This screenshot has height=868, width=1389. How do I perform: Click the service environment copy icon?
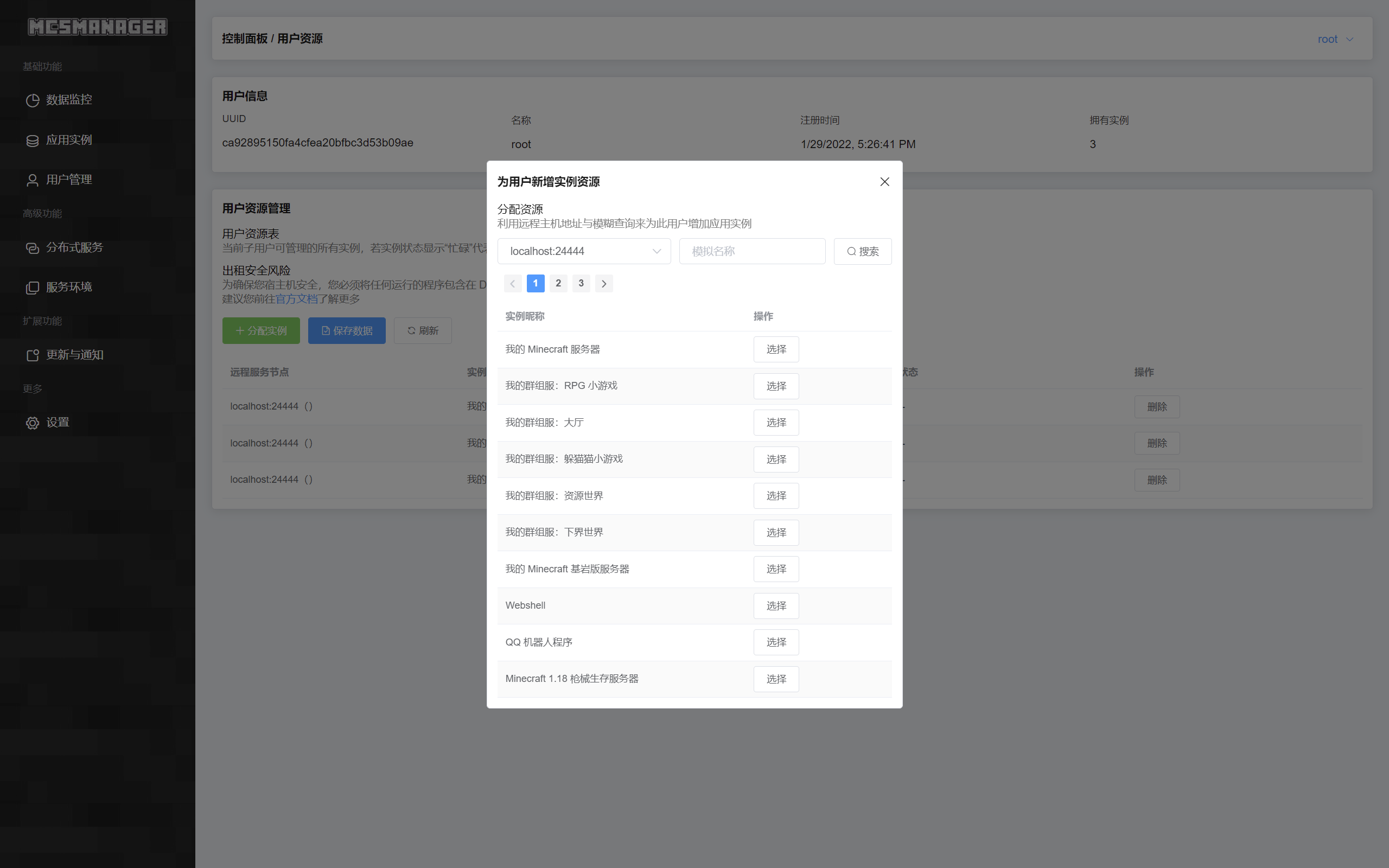(32, 288)
